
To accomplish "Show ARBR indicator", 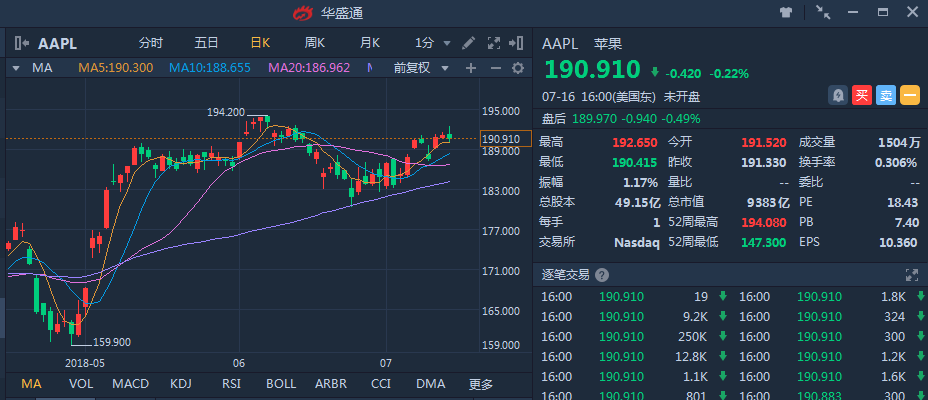I will [331, 384].
